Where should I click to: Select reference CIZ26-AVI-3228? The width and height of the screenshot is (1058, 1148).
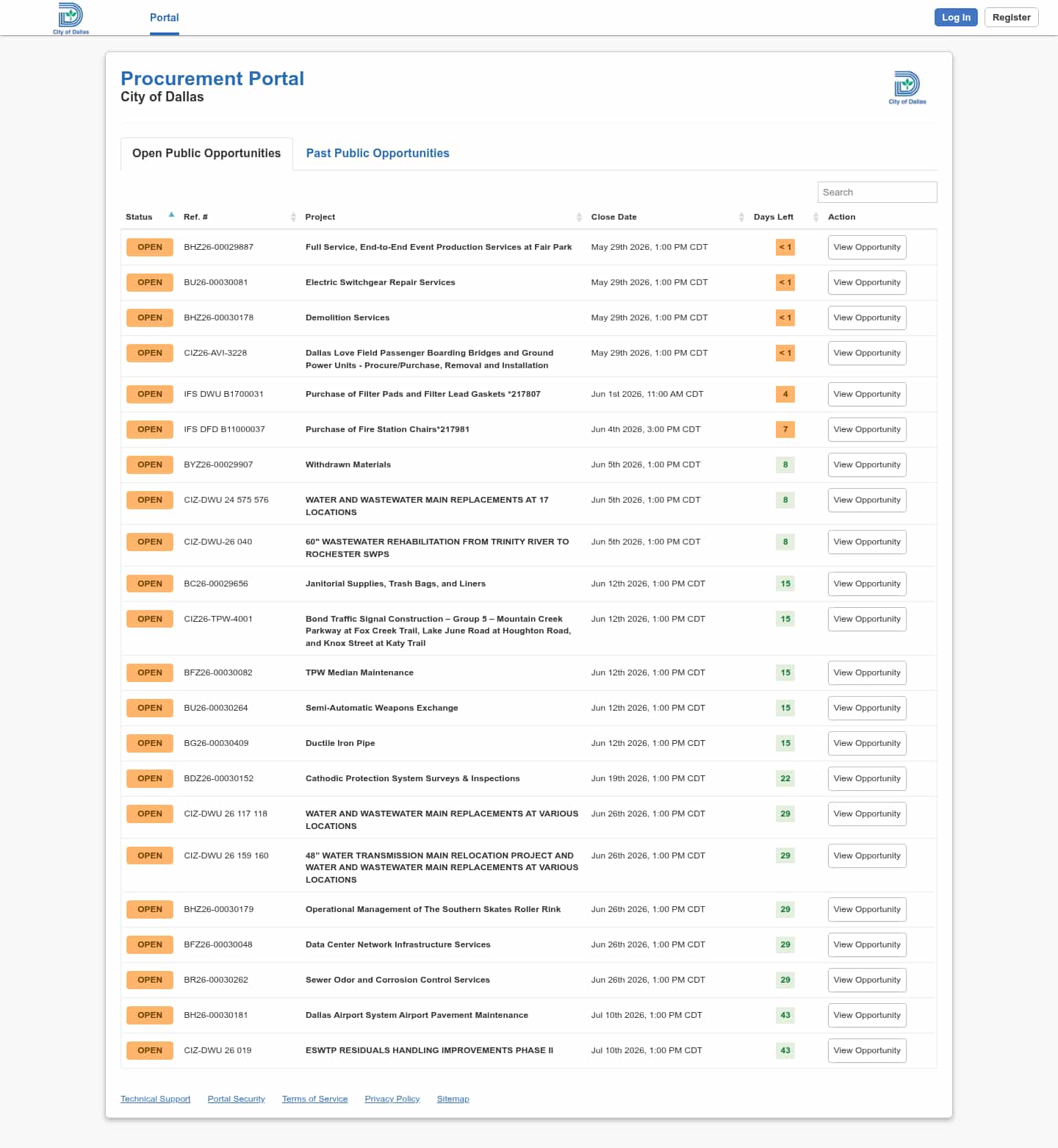point(215,353)
